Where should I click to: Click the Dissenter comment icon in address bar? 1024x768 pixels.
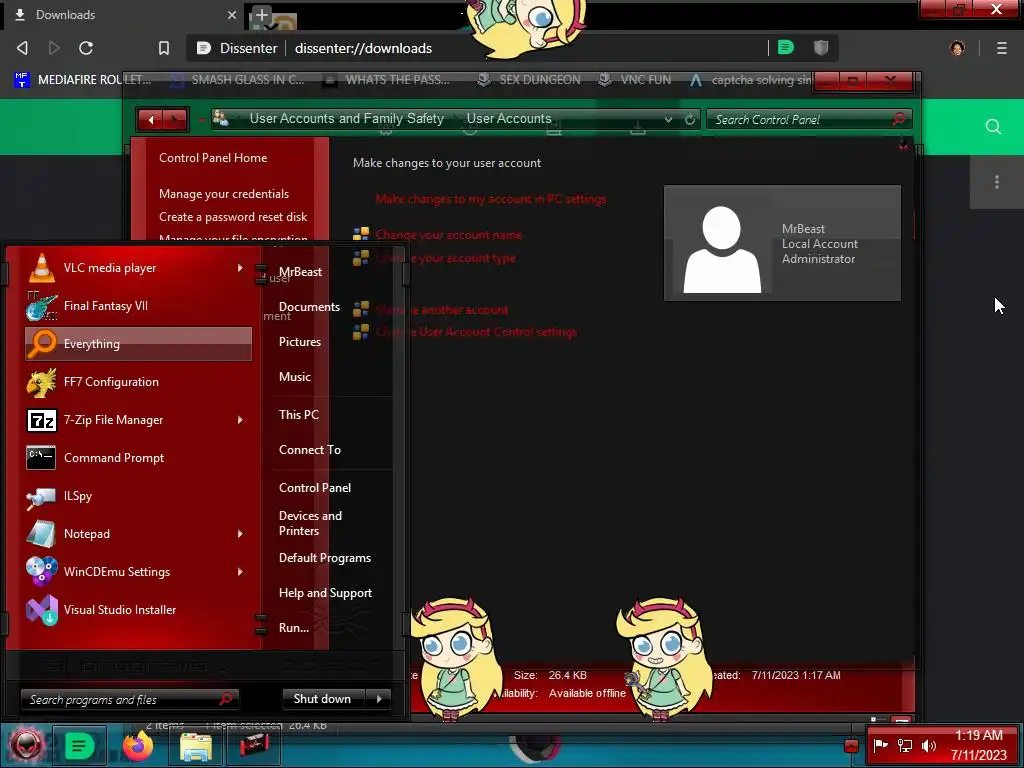click(x=786, y=48)
